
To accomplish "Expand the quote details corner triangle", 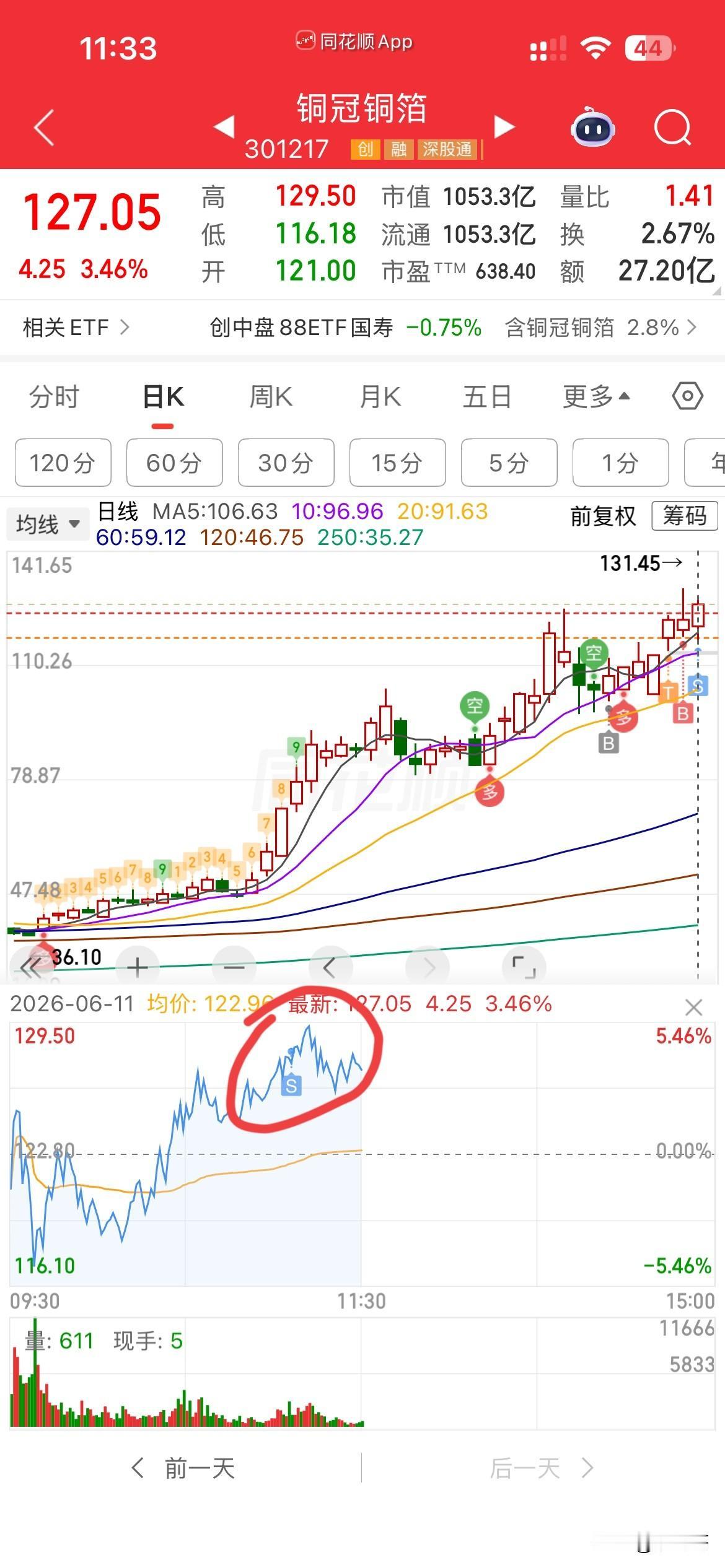I will (717, 290).
